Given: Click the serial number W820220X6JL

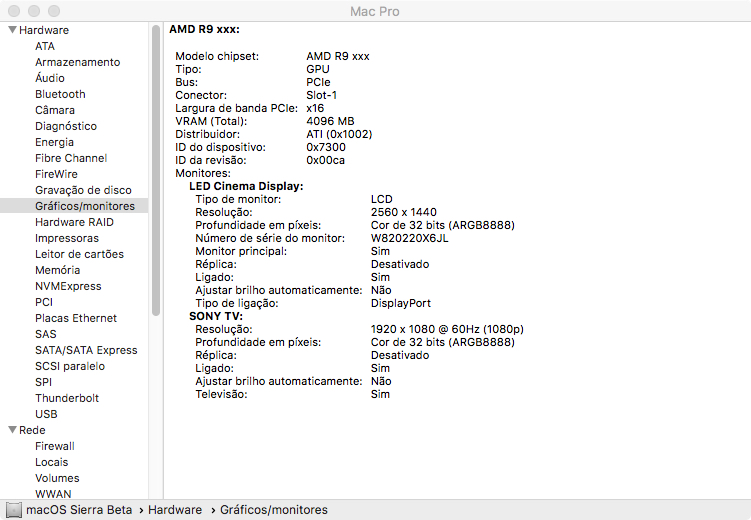Looking at the screenshot, I should (x=409, y=238).
